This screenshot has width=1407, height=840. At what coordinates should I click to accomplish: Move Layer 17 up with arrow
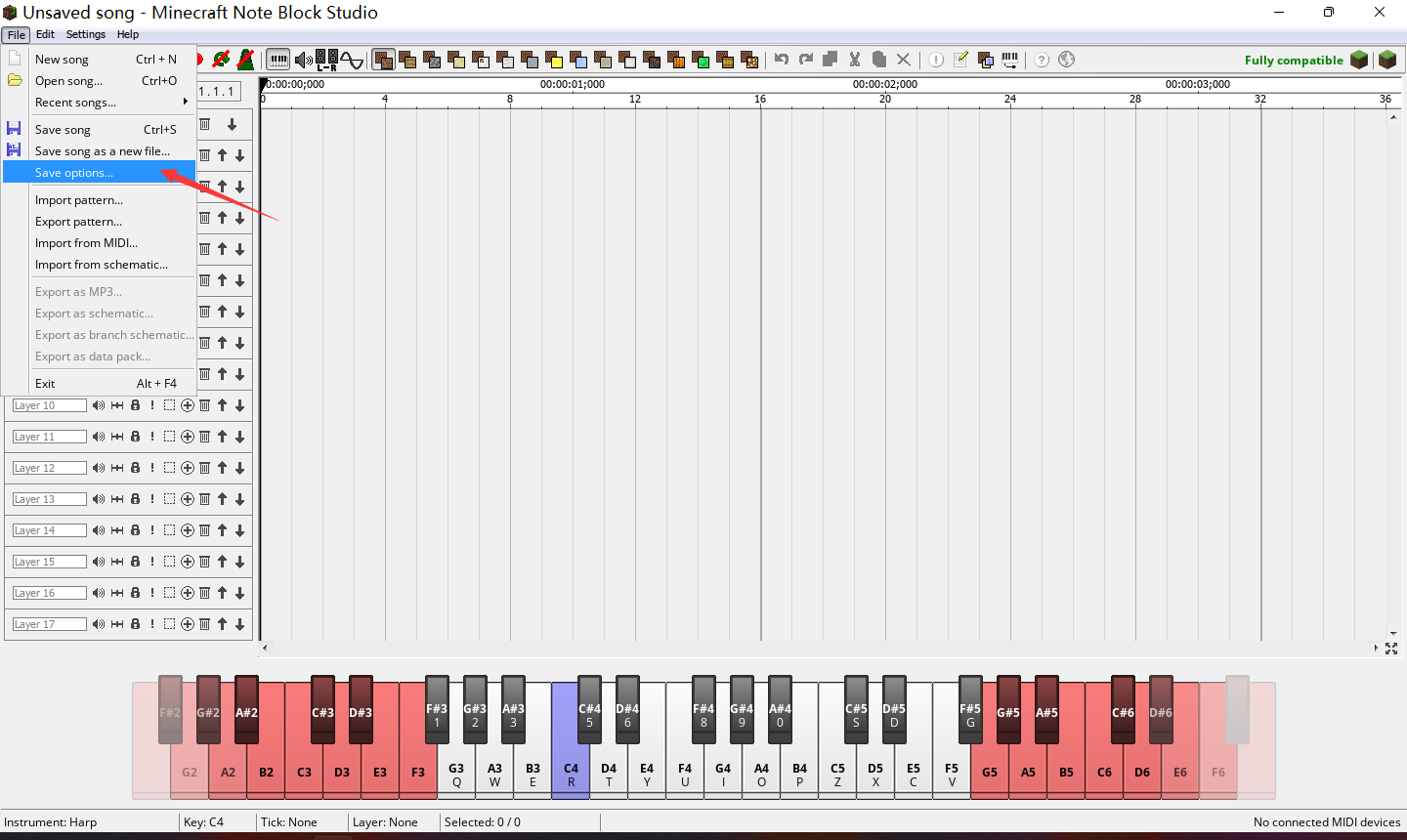pos(223,624)
